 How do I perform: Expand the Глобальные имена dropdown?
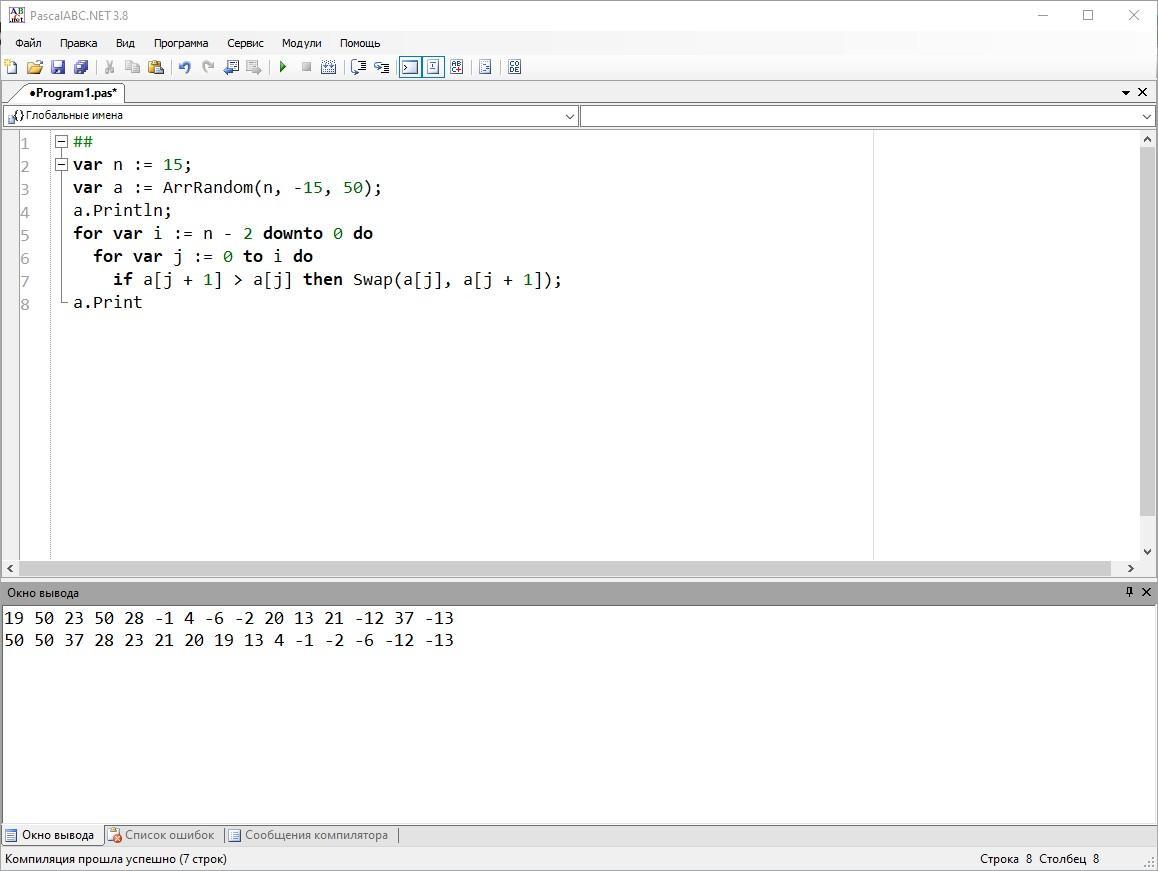pyautogui.click(x=569, y=116)
